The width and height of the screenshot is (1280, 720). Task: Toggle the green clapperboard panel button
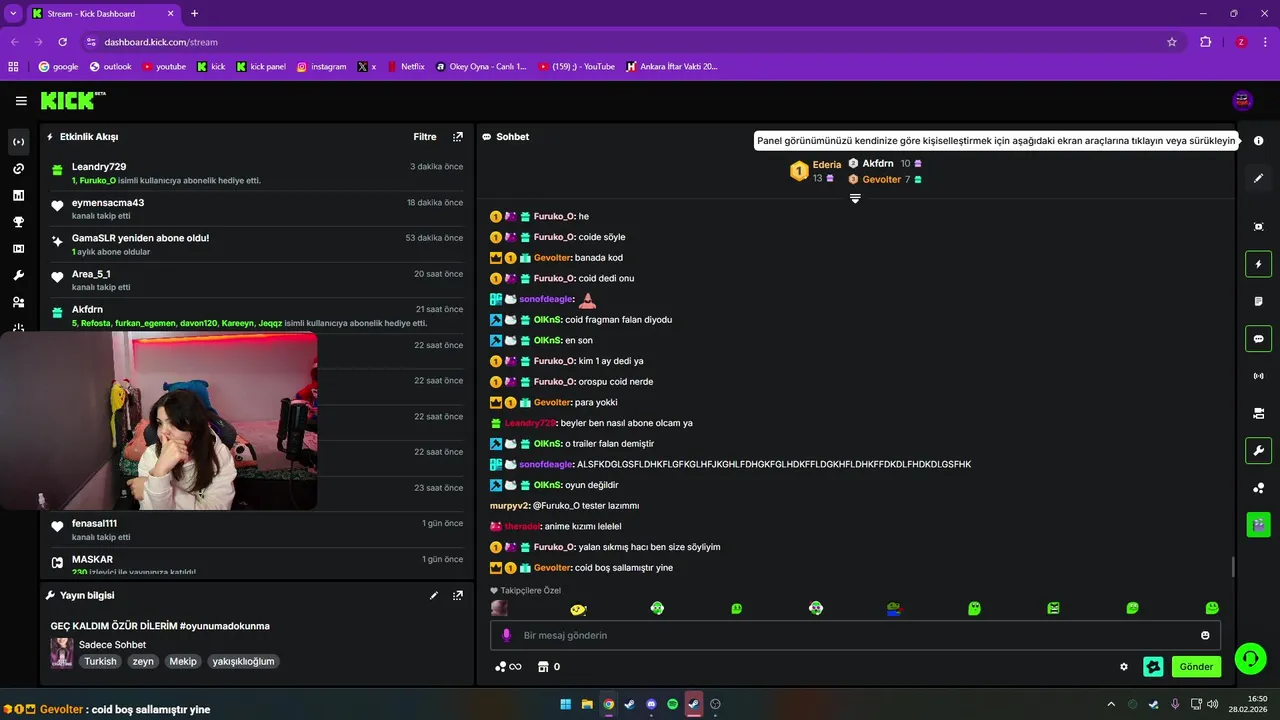1258,523
